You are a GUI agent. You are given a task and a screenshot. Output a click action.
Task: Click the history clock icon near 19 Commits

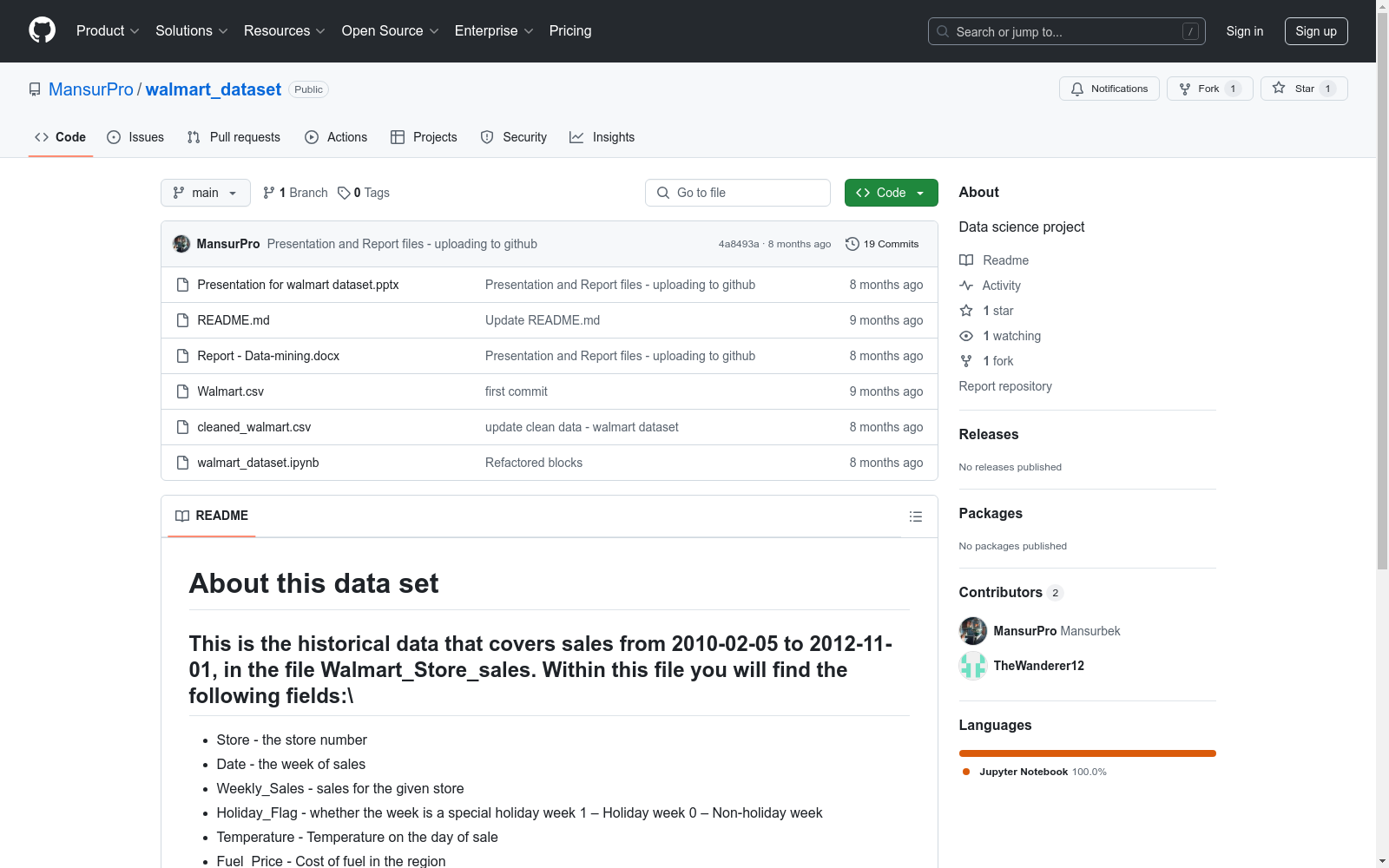852,244
